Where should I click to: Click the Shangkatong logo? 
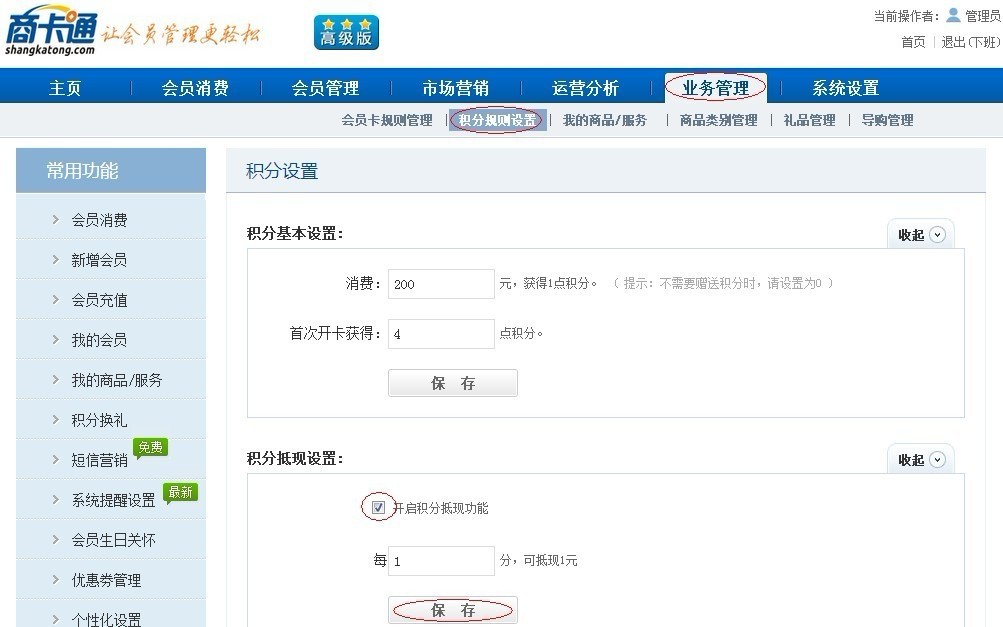click(x=52, y=34)
